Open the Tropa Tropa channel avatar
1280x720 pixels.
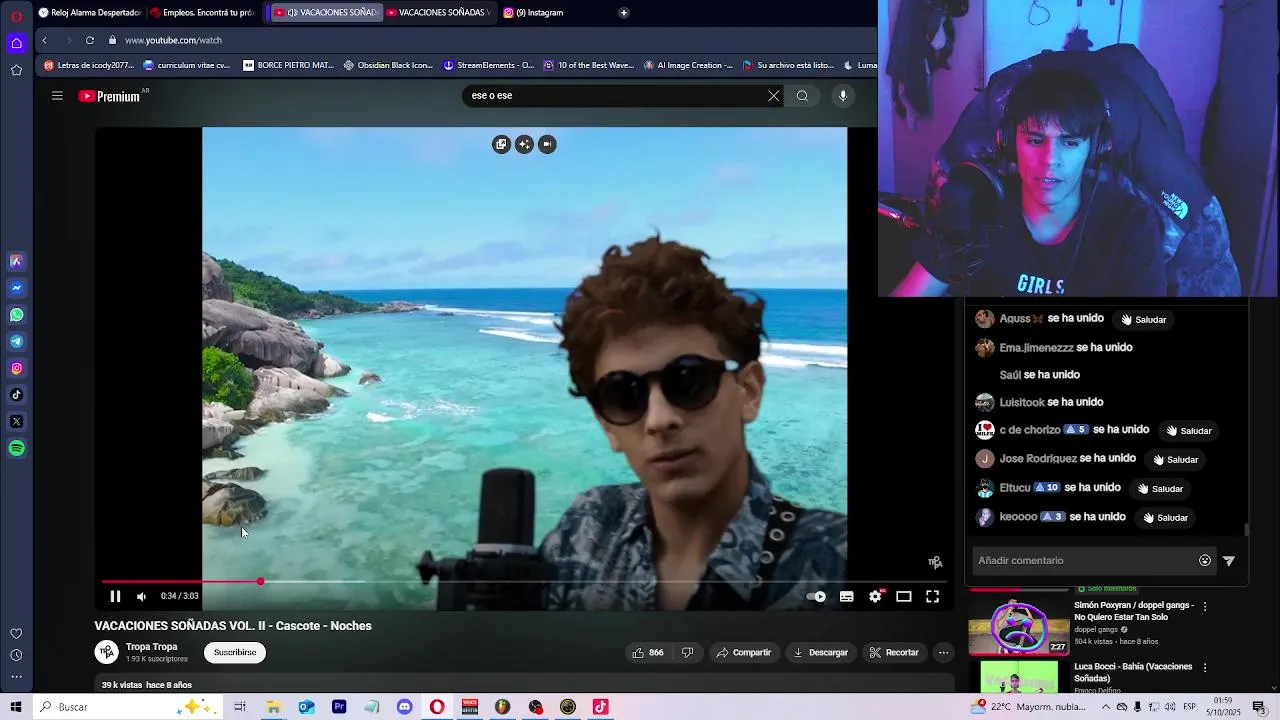[x=106, y=652]
